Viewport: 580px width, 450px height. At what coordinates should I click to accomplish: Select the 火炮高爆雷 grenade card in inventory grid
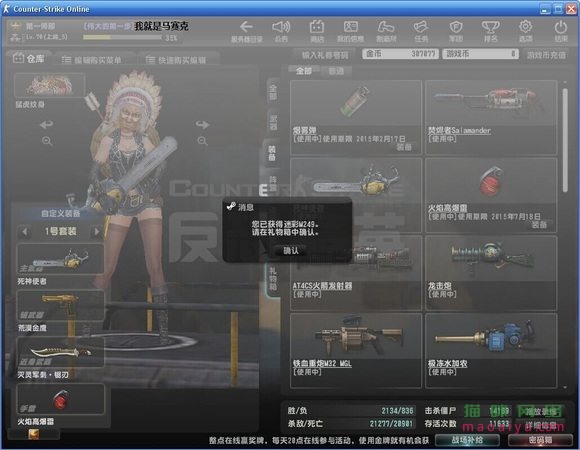pos(491,195)
